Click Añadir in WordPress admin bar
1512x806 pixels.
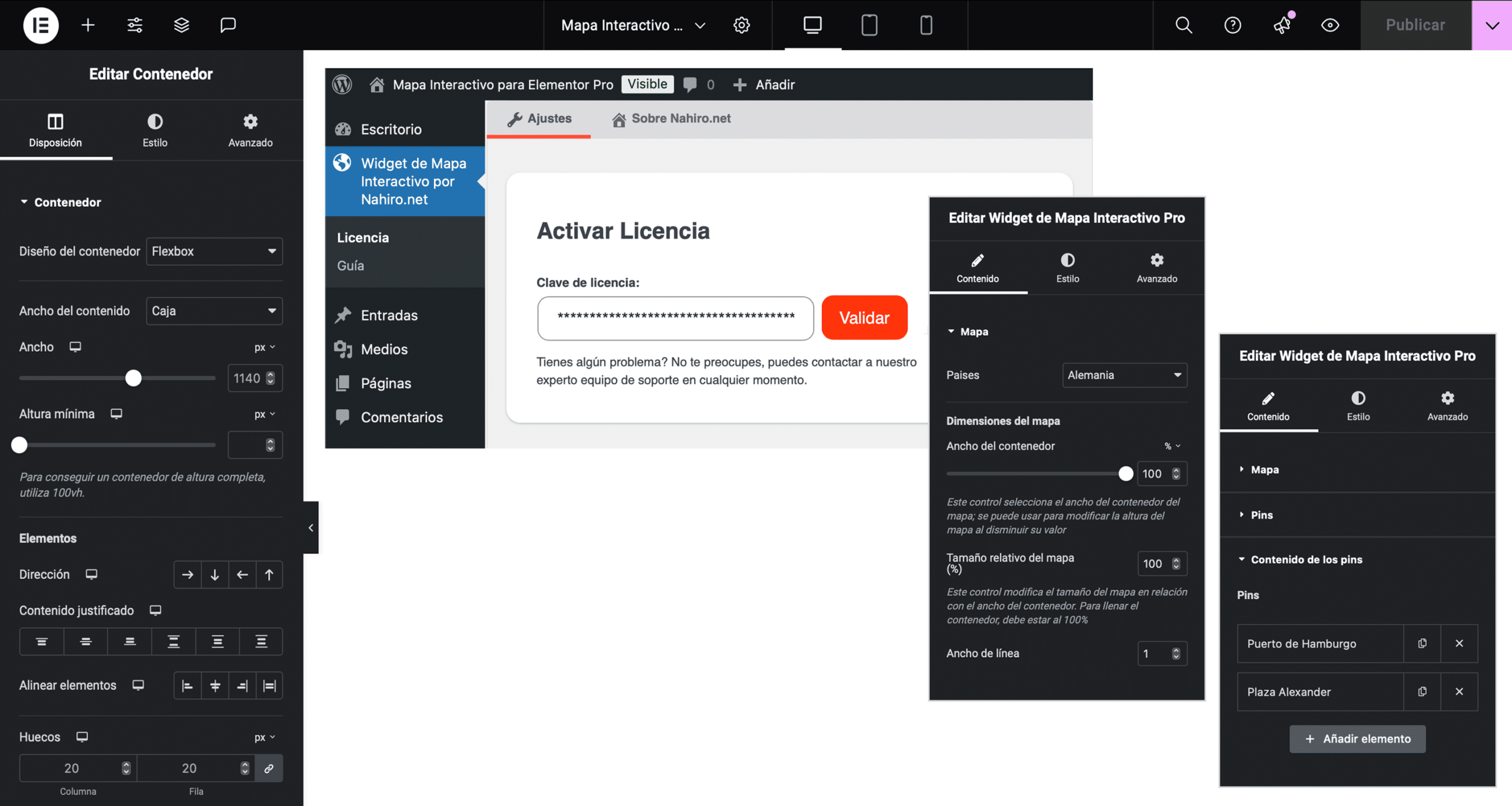click(764, 84)
